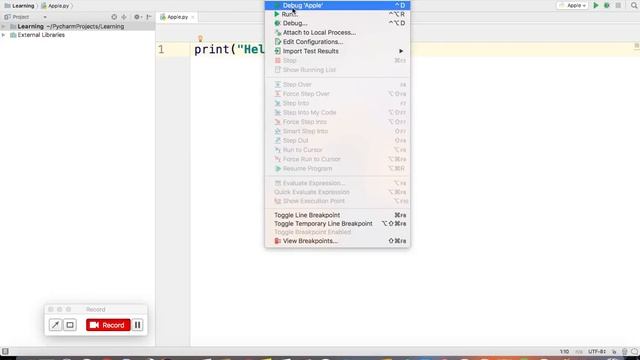This screenshot has width=640, height=360.
Task: Click the memory indicator icon in status bar
Action: (x=634, y=351)
